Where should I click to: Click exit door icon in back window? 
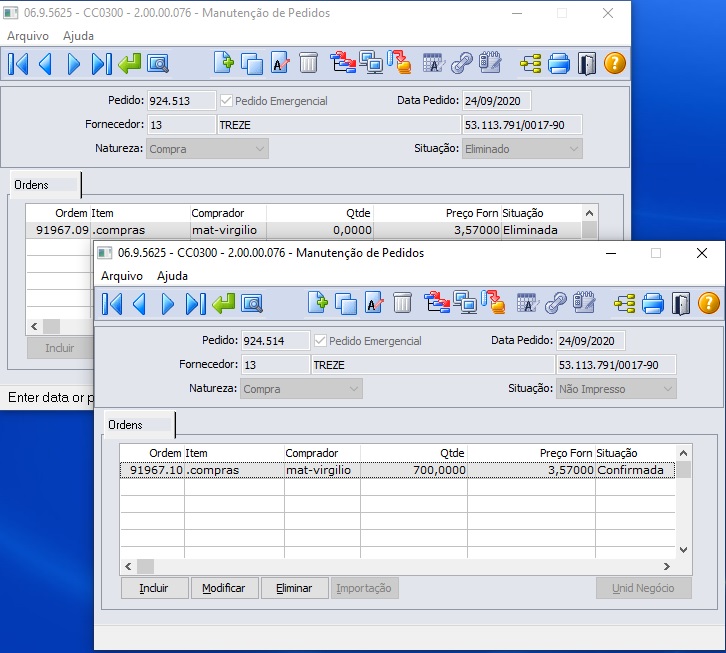tap(587, 64)
